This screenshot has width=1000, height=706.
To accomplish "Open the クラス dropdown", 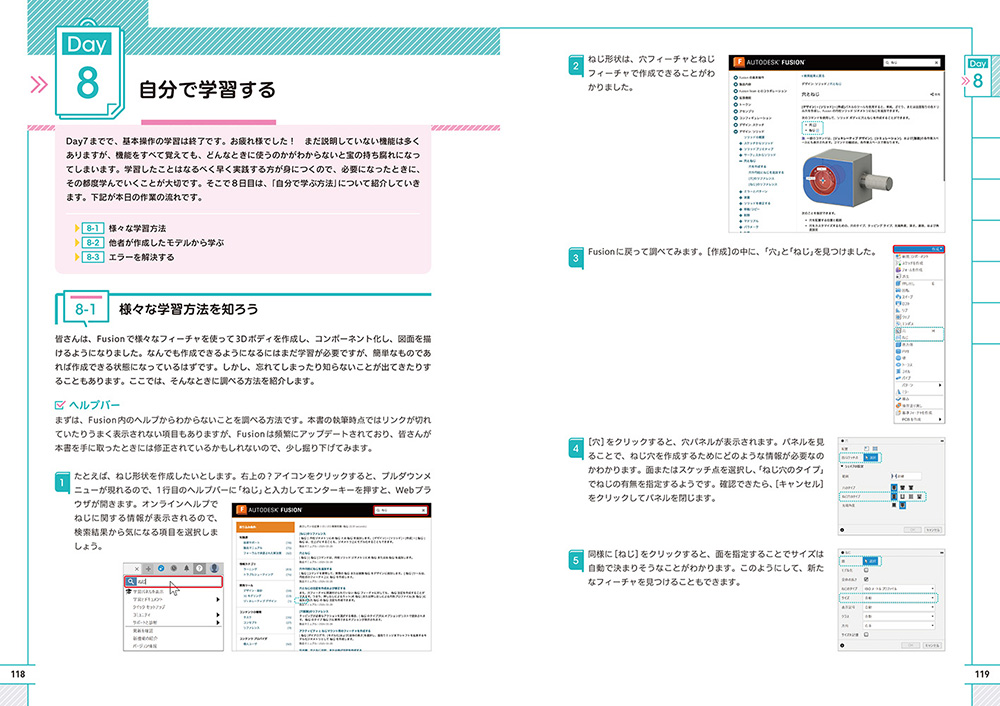I will coord(899,617).
